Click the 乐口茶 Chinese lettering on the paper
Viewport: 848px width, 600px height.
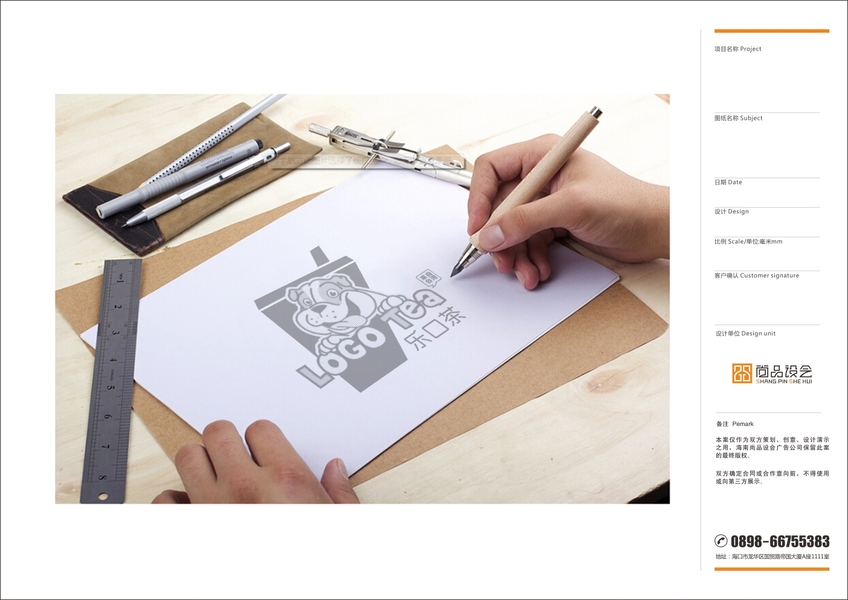(435, 328)
